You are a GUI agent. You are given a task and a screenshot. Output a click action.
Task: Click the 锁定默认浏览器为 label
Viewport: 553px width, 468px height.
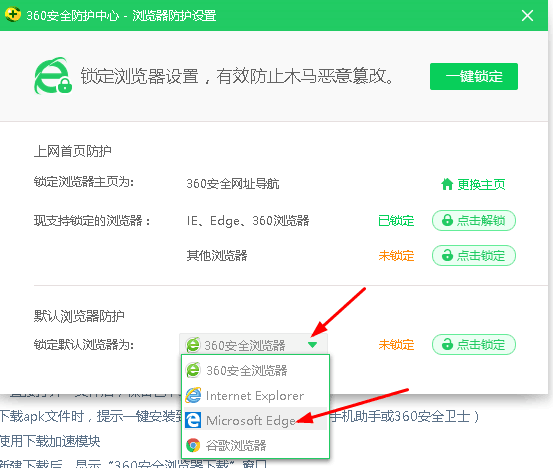tap(84, 345)
